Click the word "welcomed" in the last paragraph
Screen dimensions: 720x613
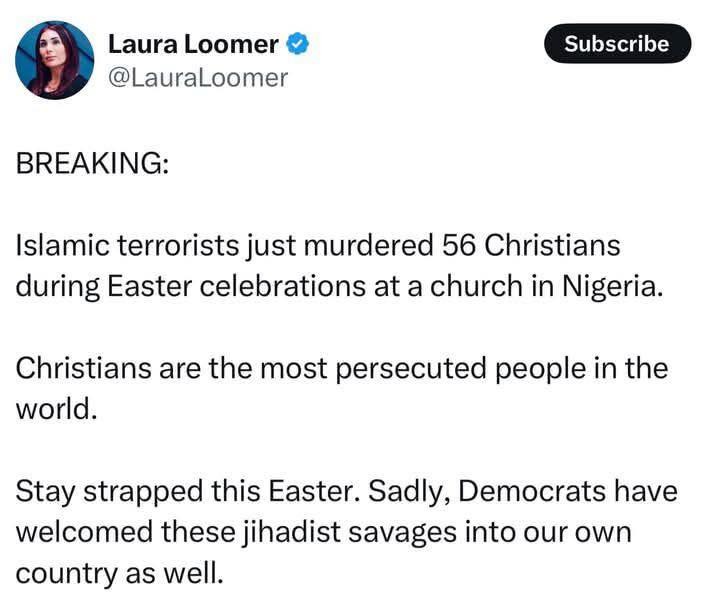[x=84, y=532]
